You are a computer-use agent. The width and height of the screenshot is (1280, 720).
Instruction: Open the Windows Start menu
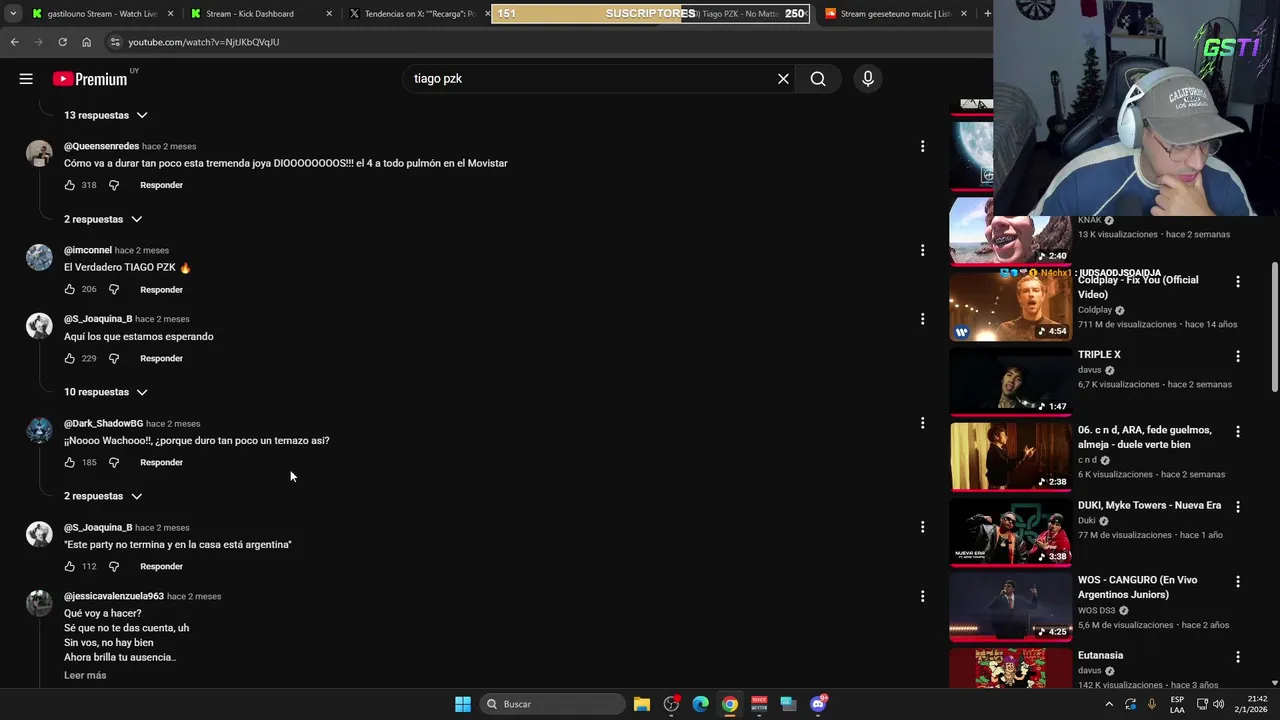463,704
